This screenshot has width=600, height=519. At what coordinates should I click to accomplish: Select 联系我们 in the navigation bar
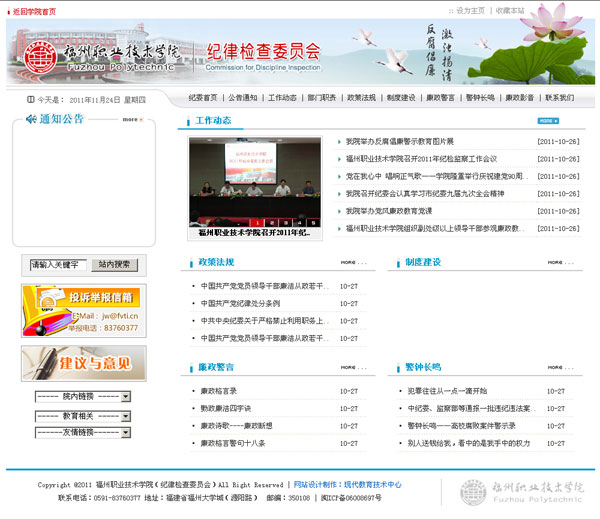(559, 98)
